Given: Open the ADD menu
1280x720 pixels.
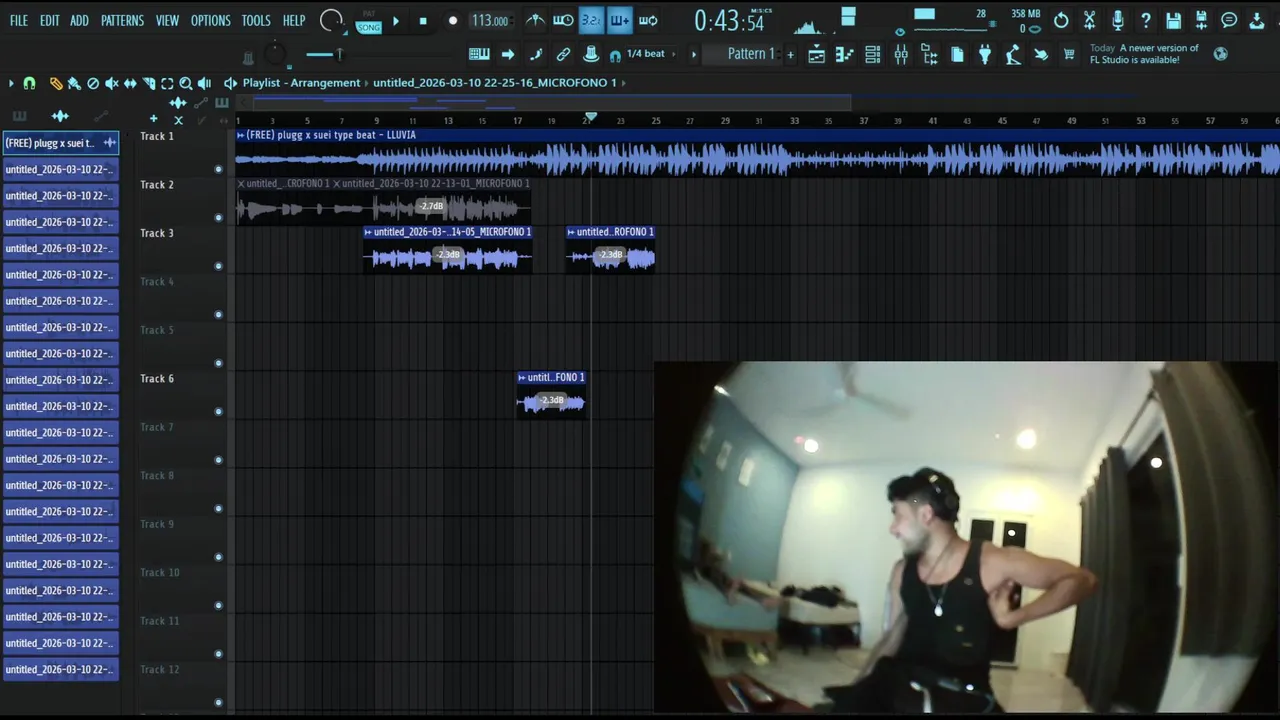Looking at the screenshot, I should [79, 20].
